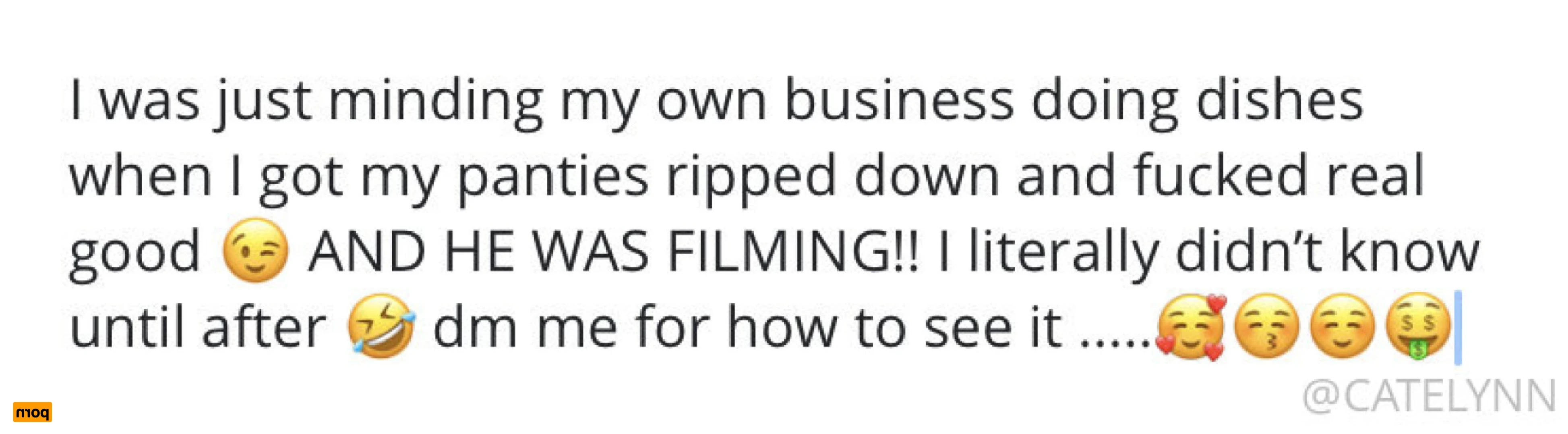Click the word "literally"
Screen dimensions: 1568x434
(1063, 252)
